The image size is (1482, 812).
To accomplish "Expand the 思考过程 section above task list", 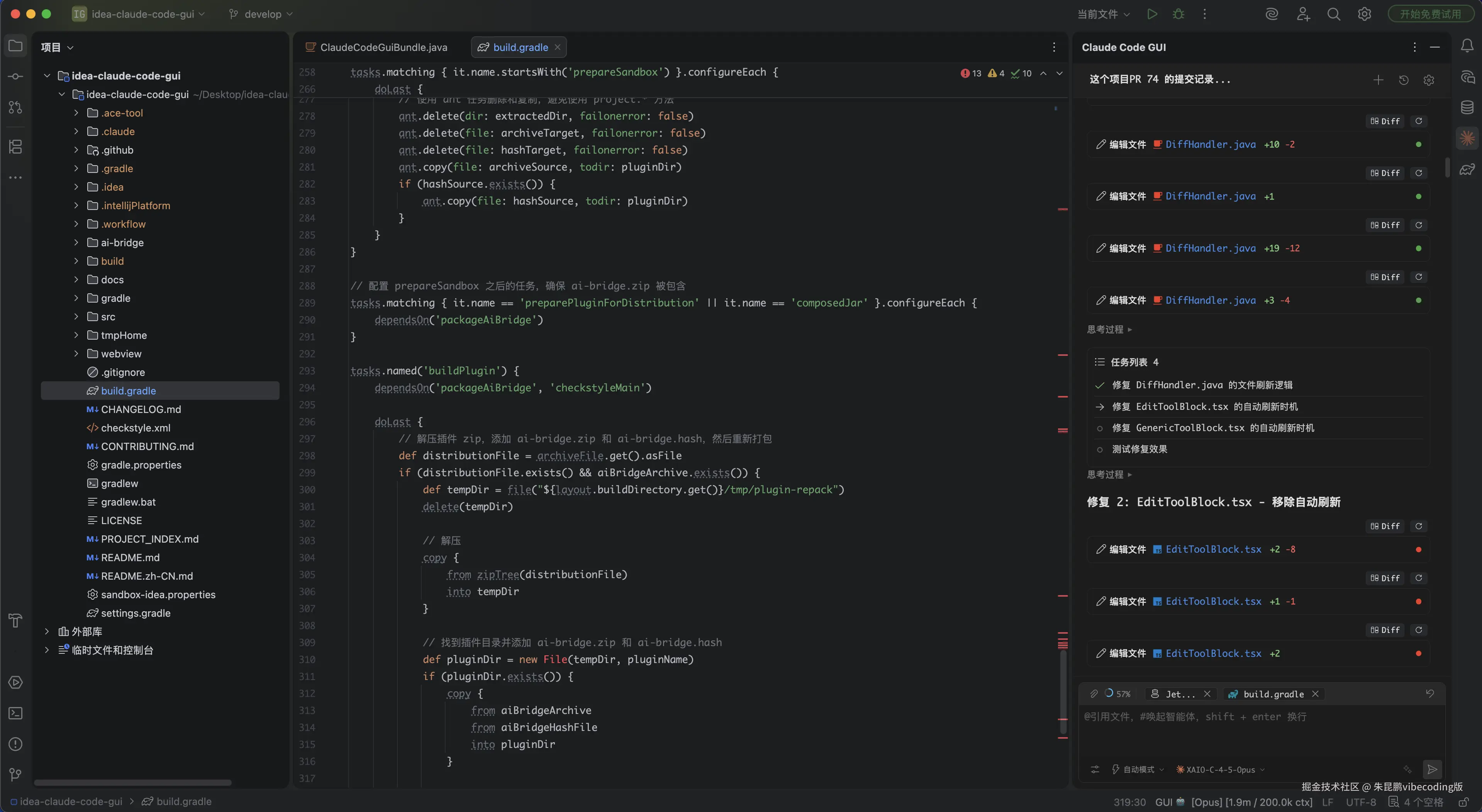I will pos(1109,330).
